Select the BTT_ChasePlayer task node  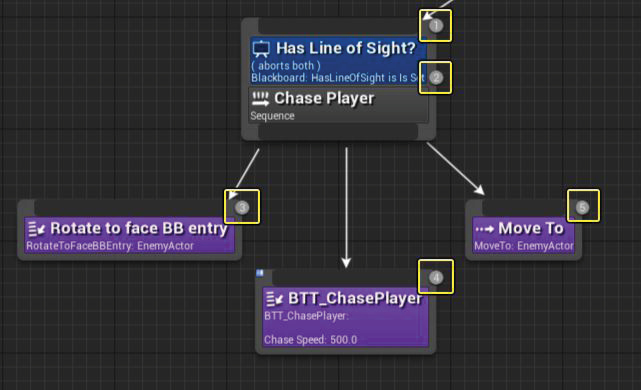pos(346,317)
